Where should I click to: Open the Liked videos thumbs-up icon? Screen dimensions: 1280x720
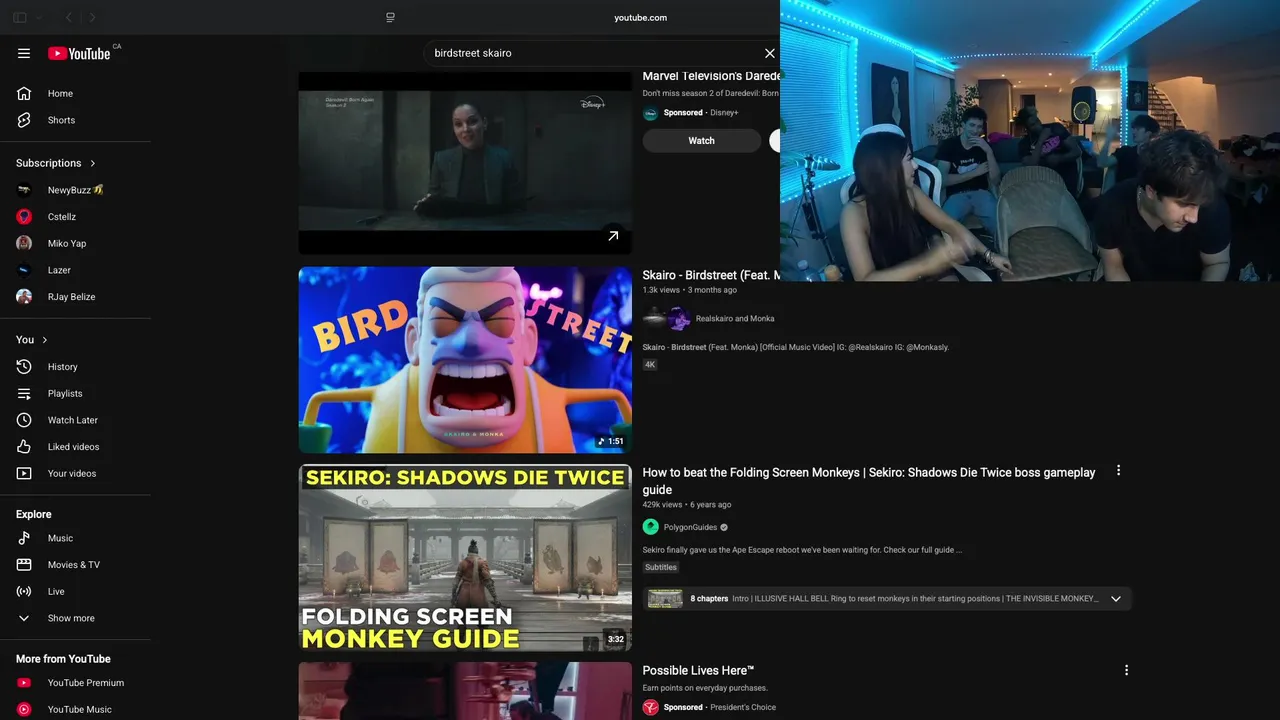tap(24, 447)
